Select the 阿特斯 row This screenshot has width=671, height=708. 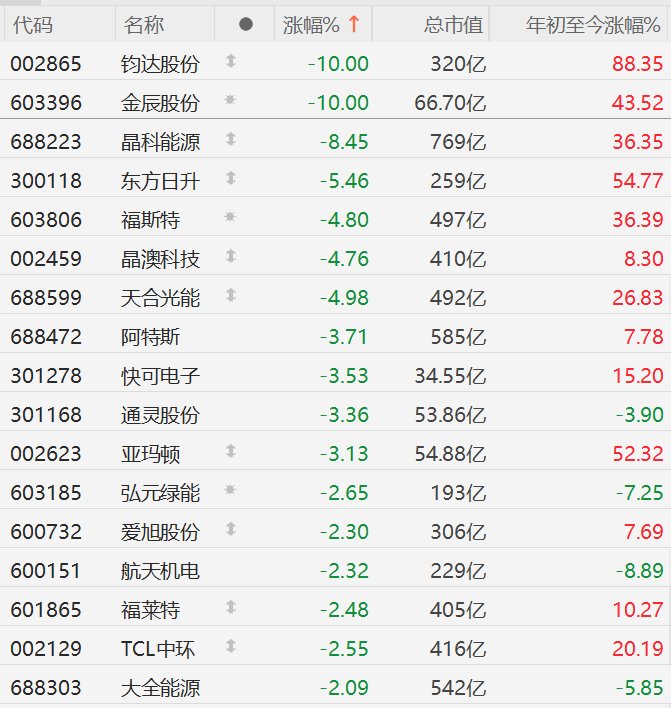coord(150,336)
